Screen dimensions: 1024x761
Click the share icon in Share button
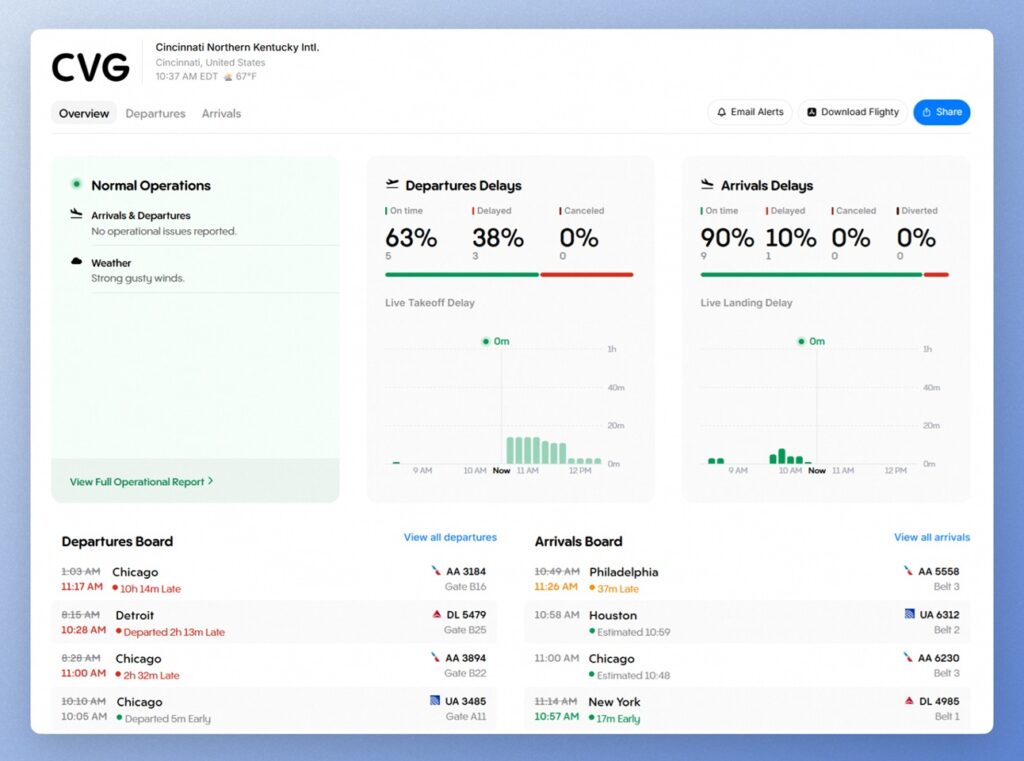click(927, 113)
